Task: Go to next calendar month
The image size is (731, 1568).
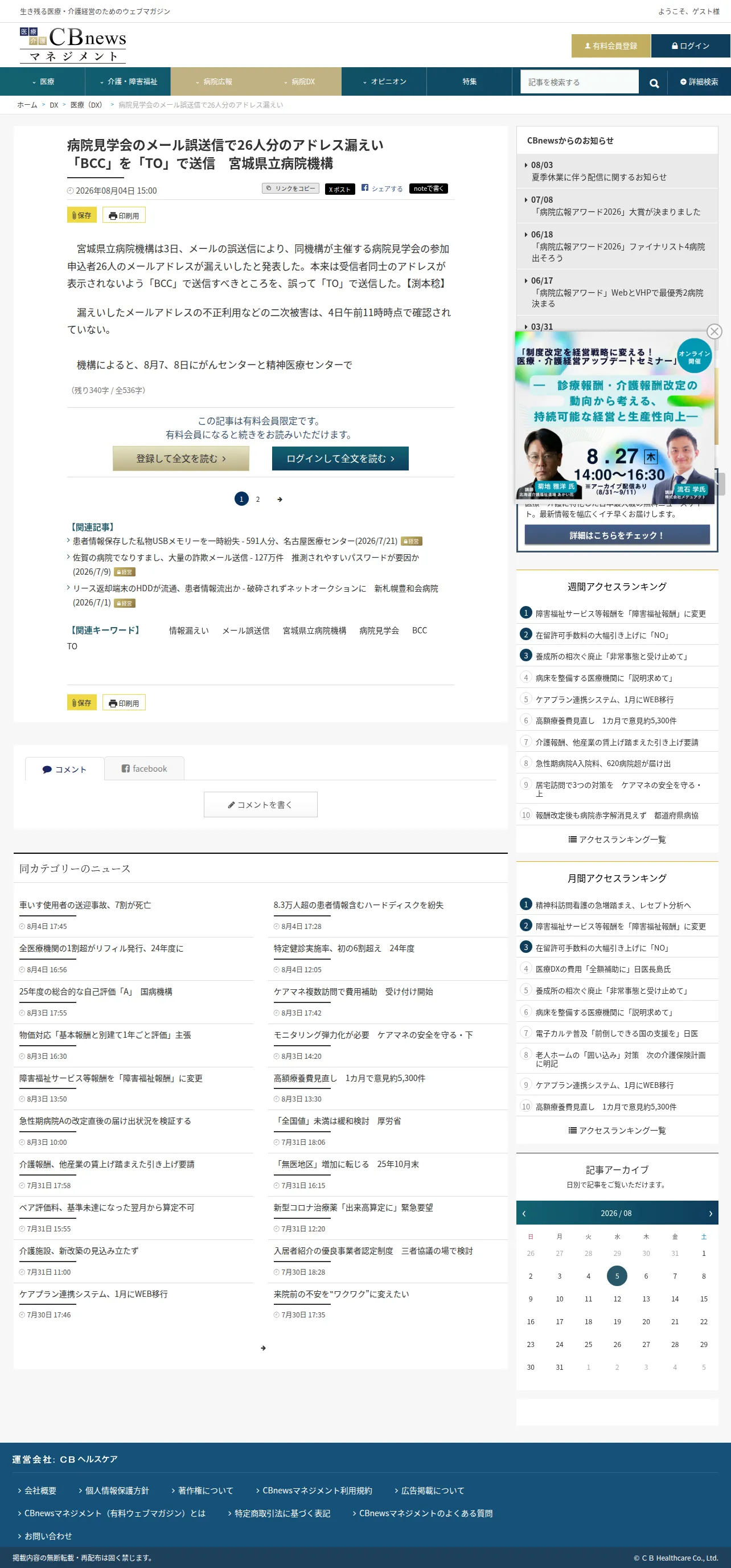Action: pos(711,1213)
